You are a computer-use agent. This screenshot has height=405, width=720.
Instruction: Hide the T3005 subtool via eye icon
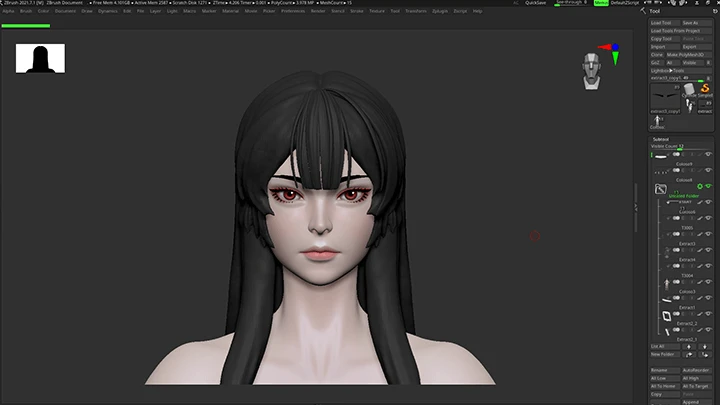pyautogui.click(x=708, y=234)
